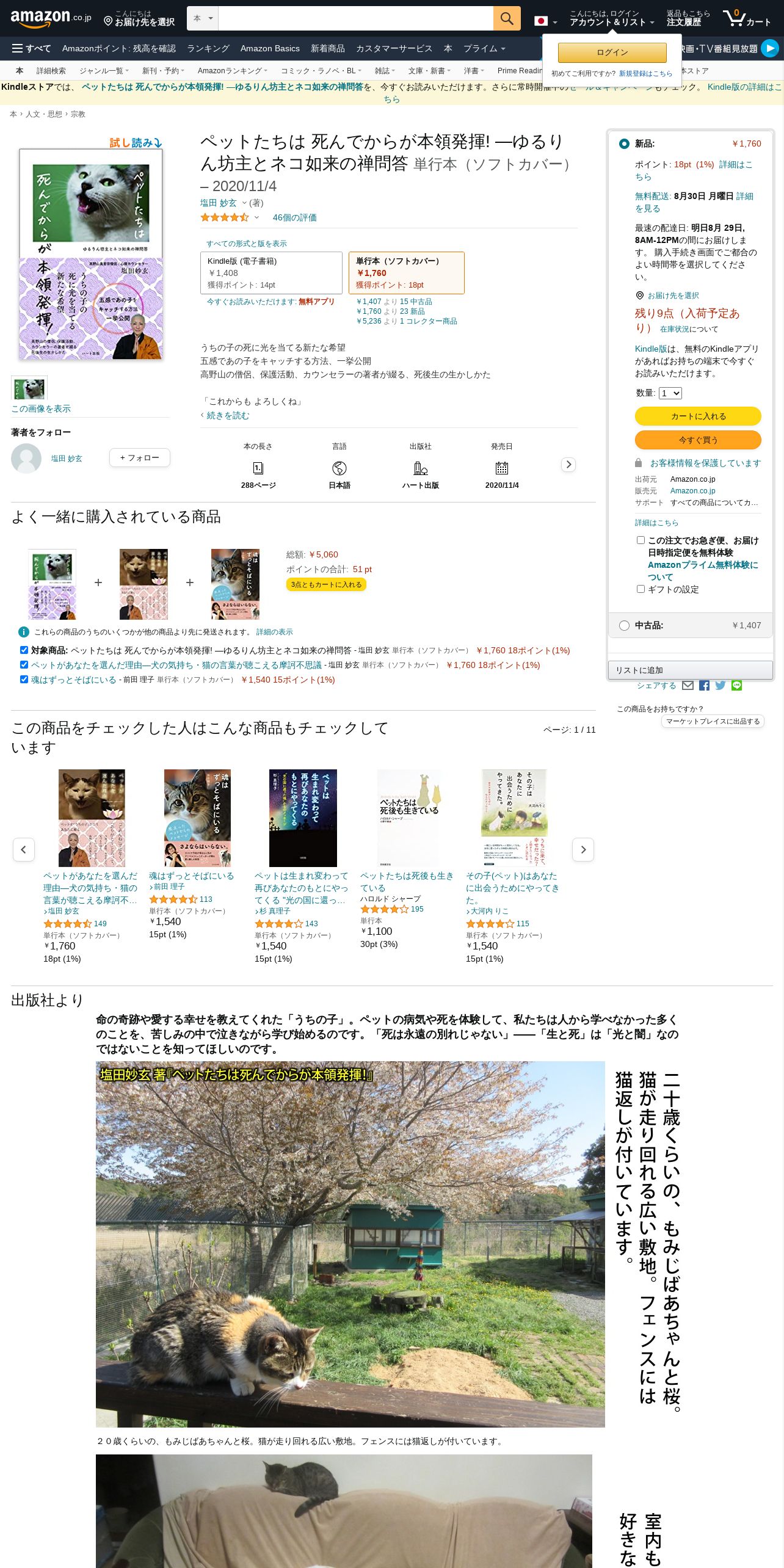This screenshot has height=1568, width=784.
Task: Open 新規登録はこちら signup link
Action: pyautogui.click(x=645, y=73)
